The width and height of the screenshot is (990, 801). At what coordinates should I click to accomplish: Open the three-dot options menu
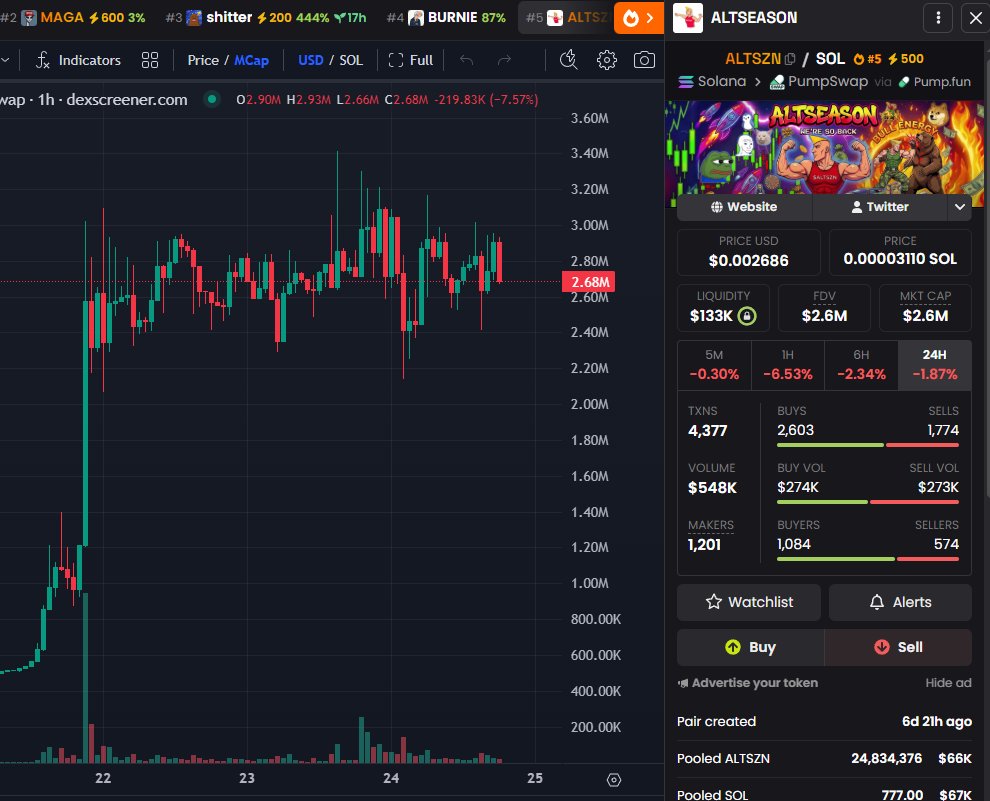[938, 18]
